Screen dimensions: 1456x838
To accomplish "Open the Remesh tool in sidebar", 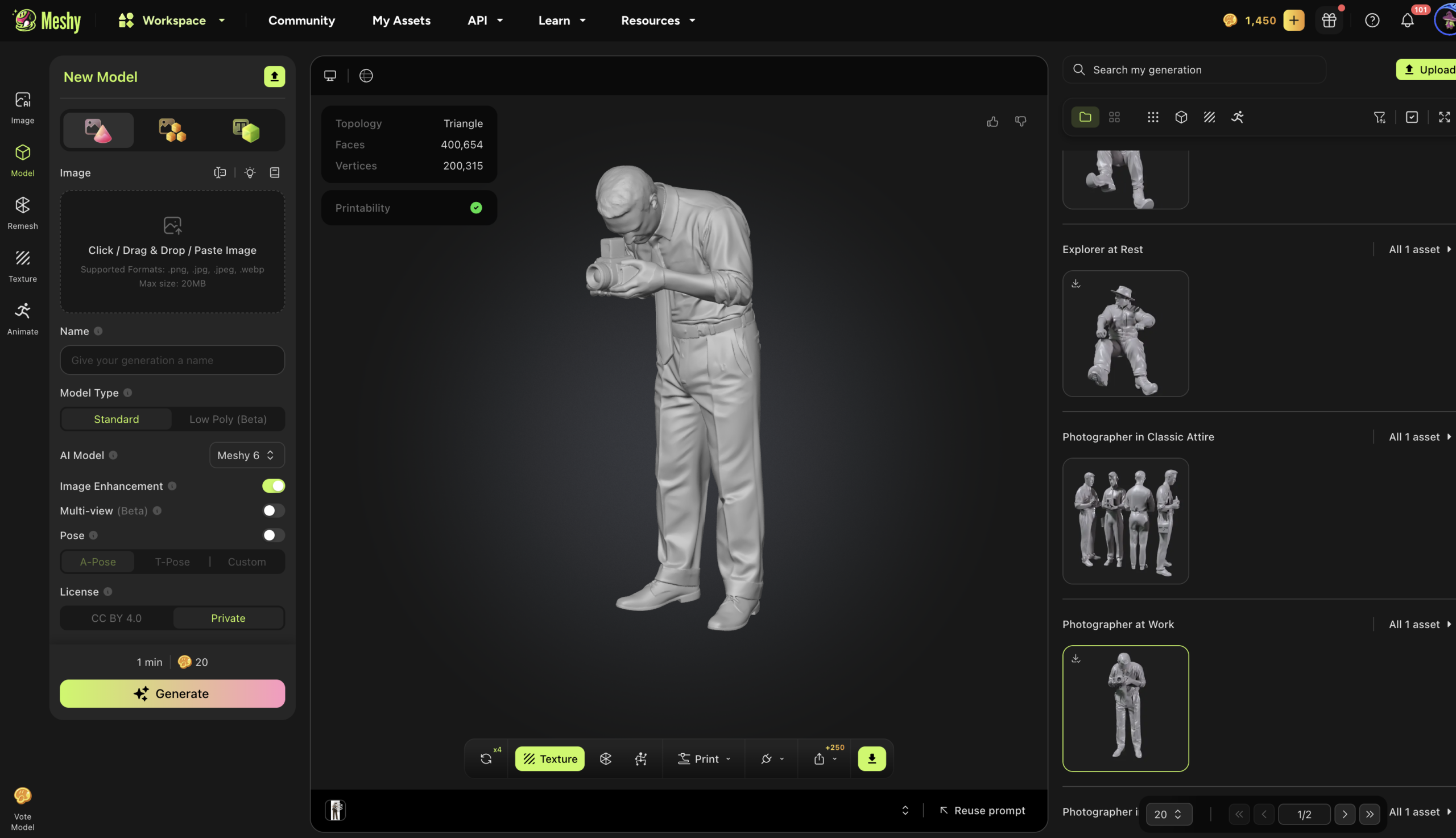I will [22, 213].
